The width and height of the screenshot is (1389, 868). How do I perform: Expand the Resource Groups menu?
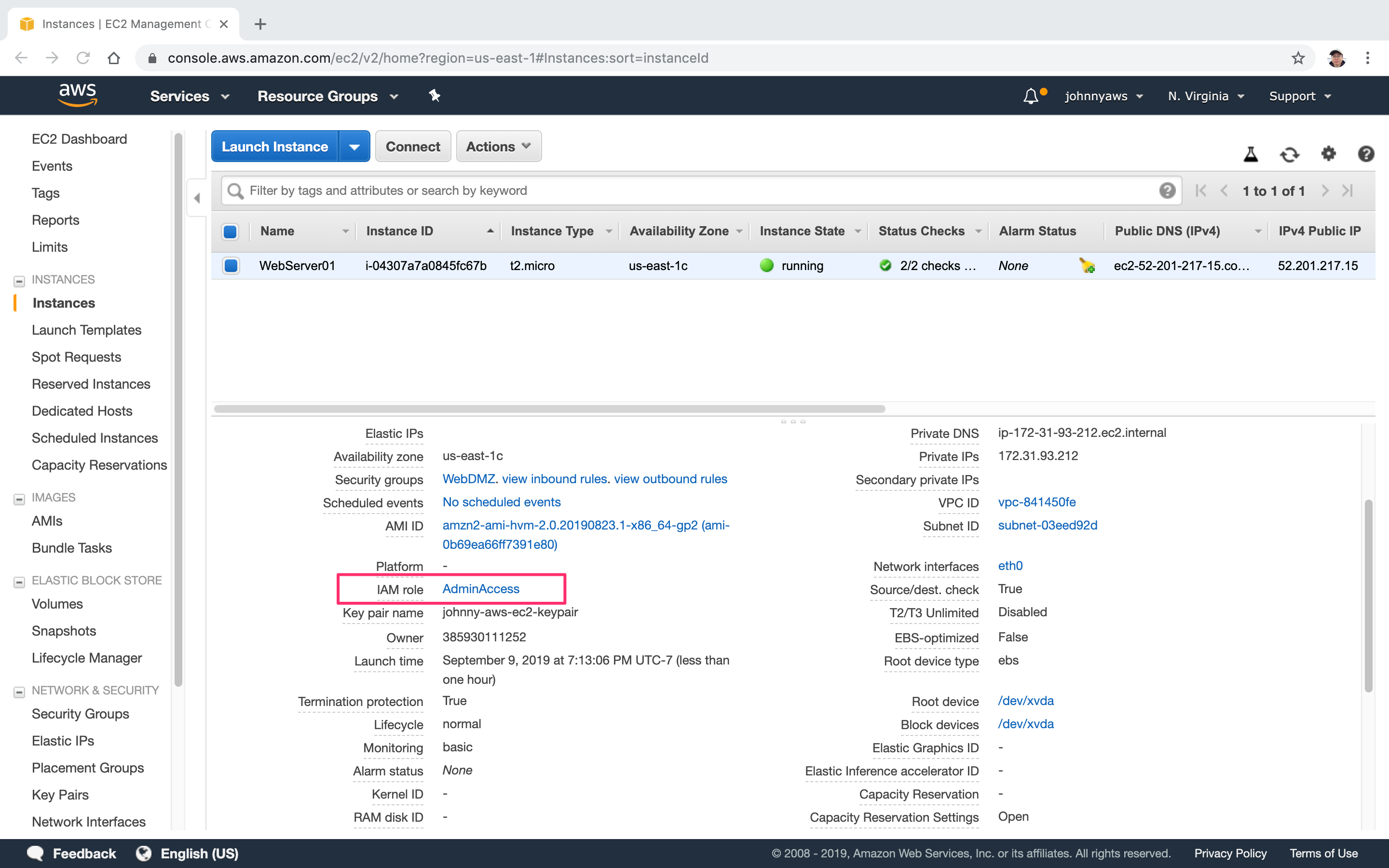328,96
